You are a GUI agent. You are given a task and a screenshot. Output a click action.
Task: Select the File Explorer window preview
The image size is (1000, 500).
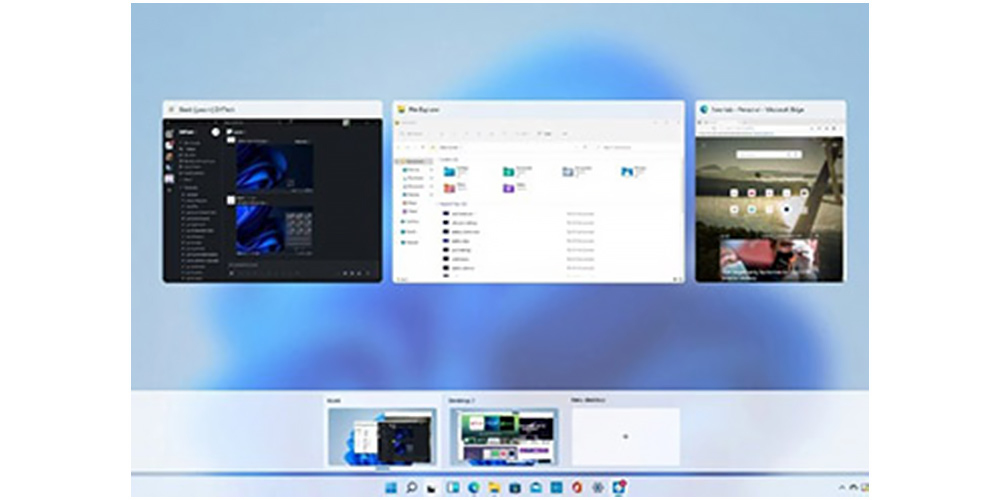538,200
